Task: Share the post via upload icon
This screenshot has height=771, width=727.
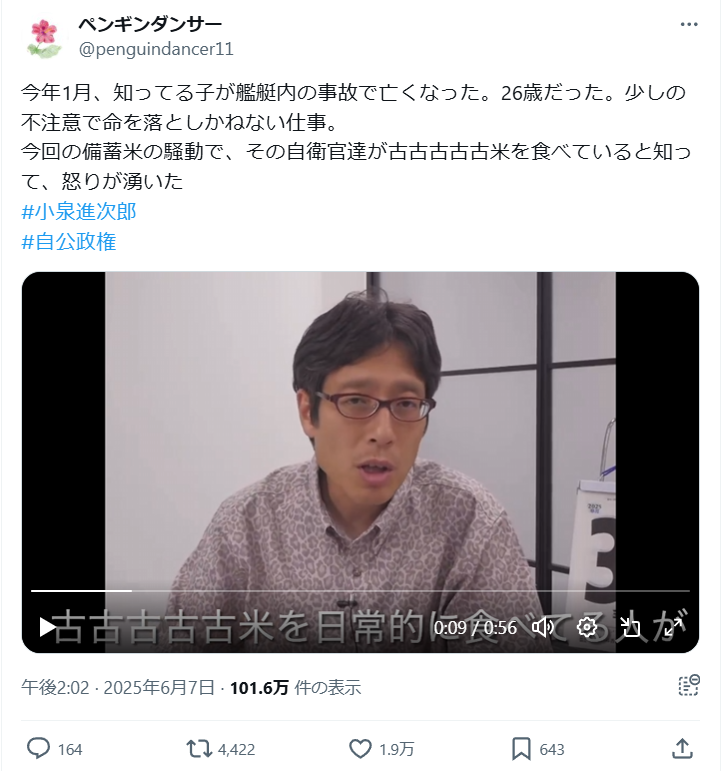Action: pos(682,748)
